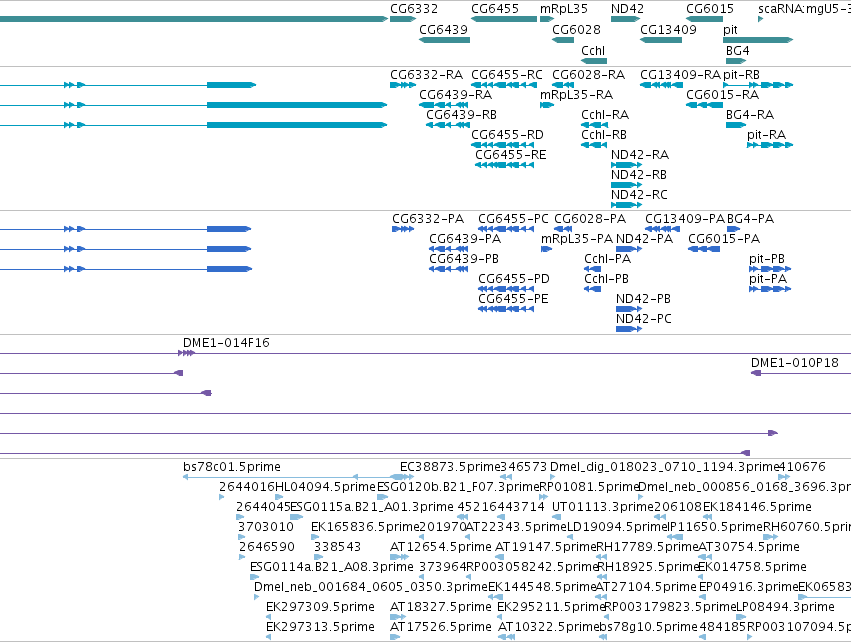Click protein pit-PA
Viewport: 851px width, 642px height.
tap(767, 279)
